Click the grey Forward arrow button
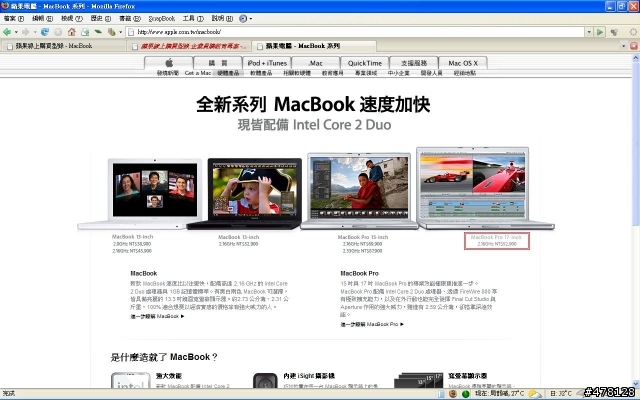 coord(25,32)
